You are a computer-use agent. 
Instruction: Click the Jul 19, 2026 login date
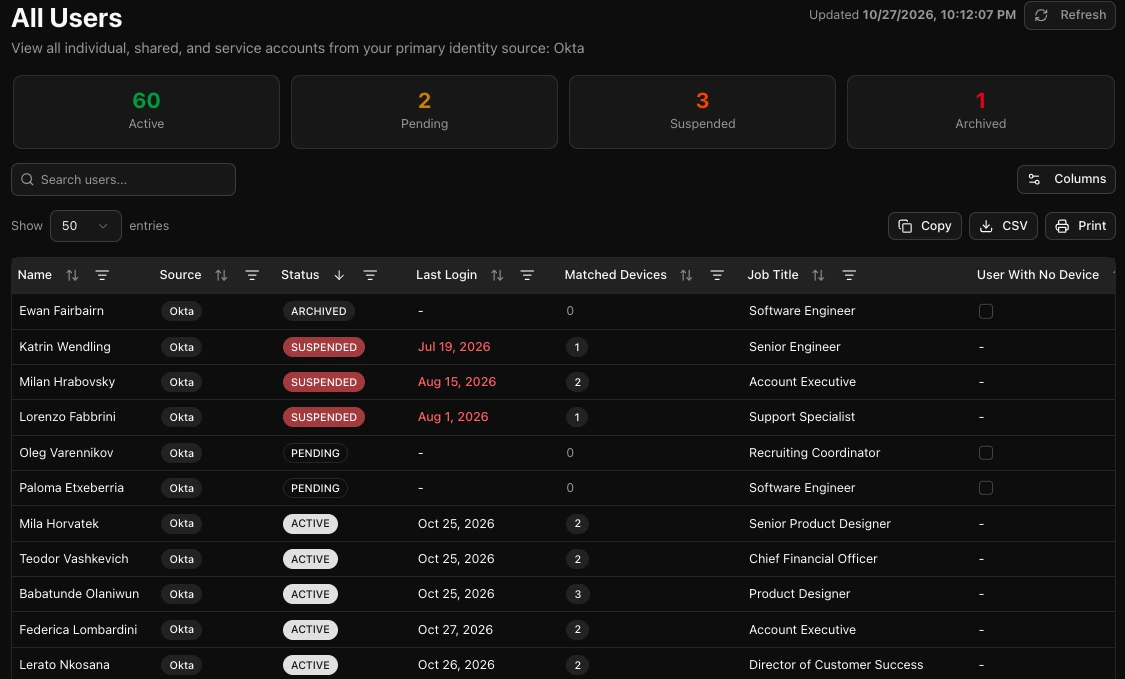click(x=453, y=347)
